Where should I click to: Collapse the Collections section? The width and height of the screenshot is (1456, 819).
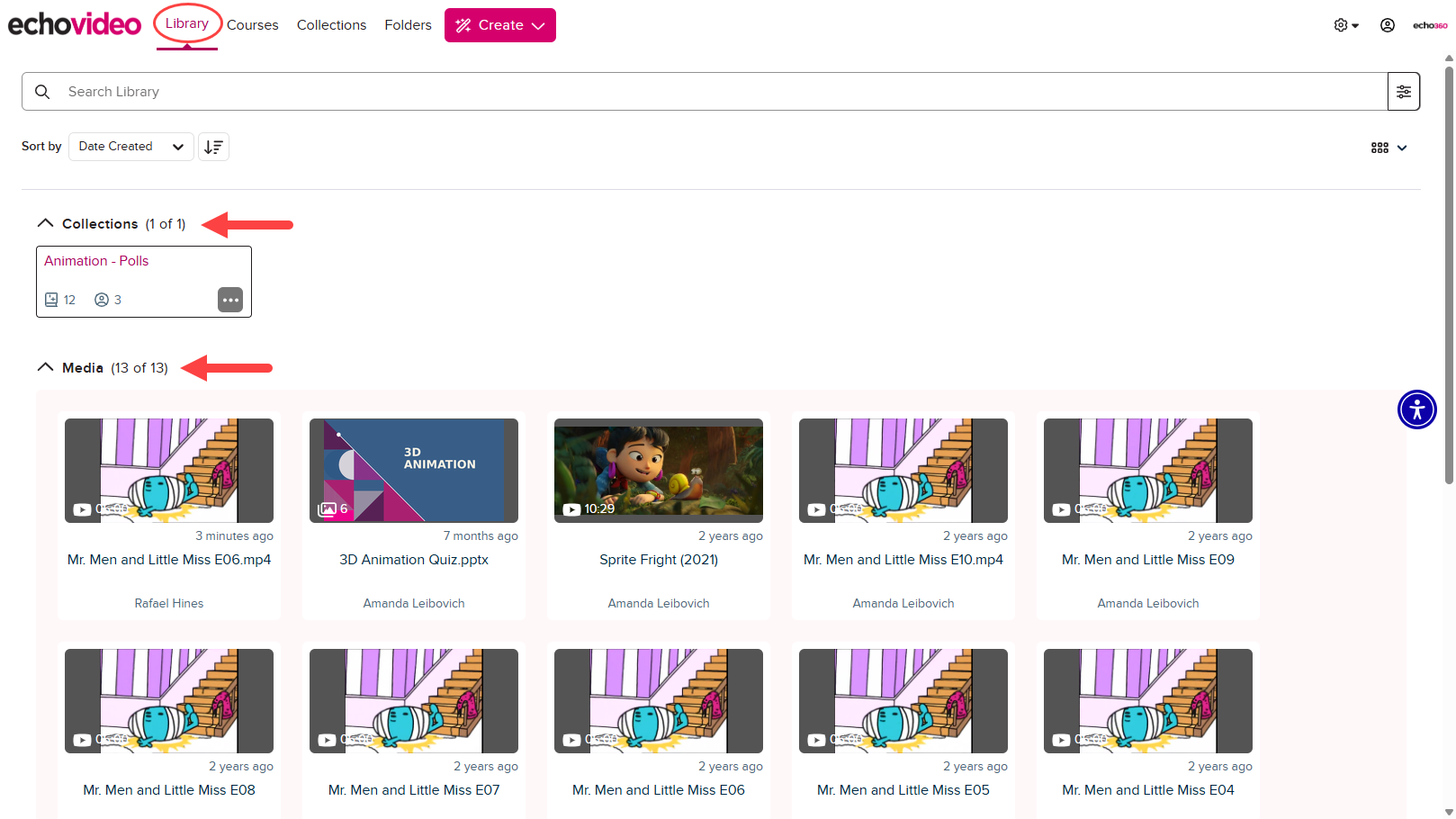(x=45, y=222)
